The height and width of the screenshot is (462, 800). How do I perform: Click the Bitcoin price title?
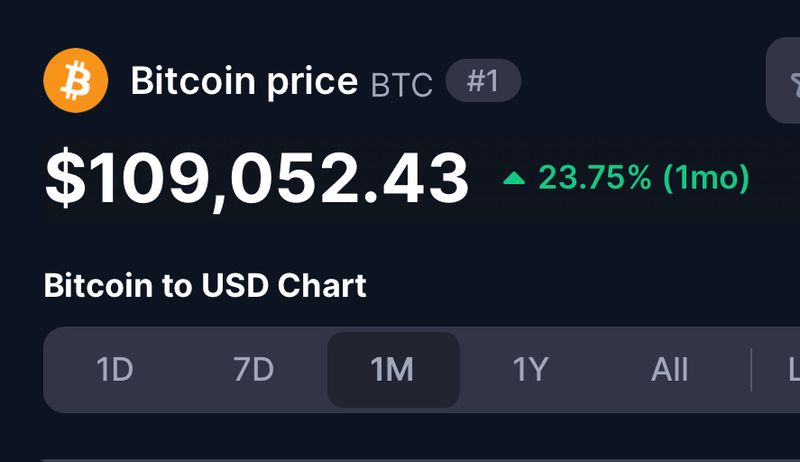[244, 81]
